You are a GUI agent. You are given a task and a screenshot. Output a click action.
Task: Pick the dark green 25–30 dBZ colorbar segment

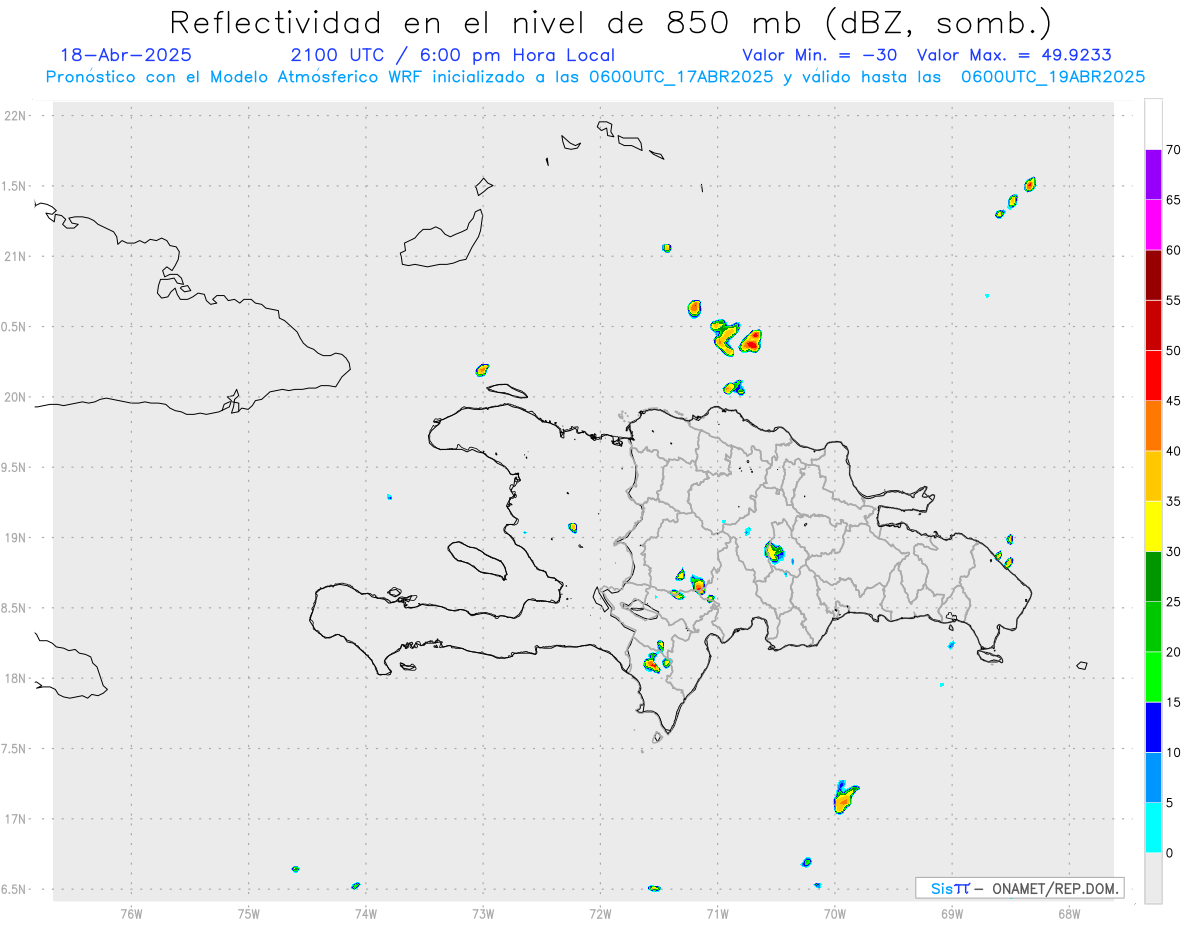tap(1153, 577)
